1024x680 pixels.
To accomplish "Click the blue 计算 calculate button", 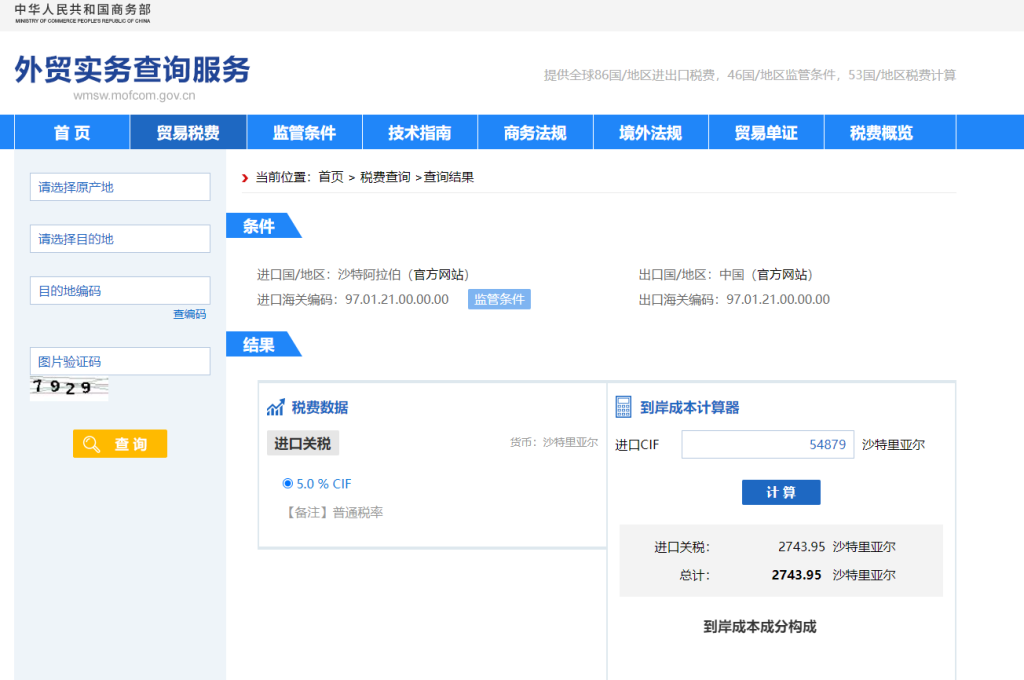I will (781, 493).
